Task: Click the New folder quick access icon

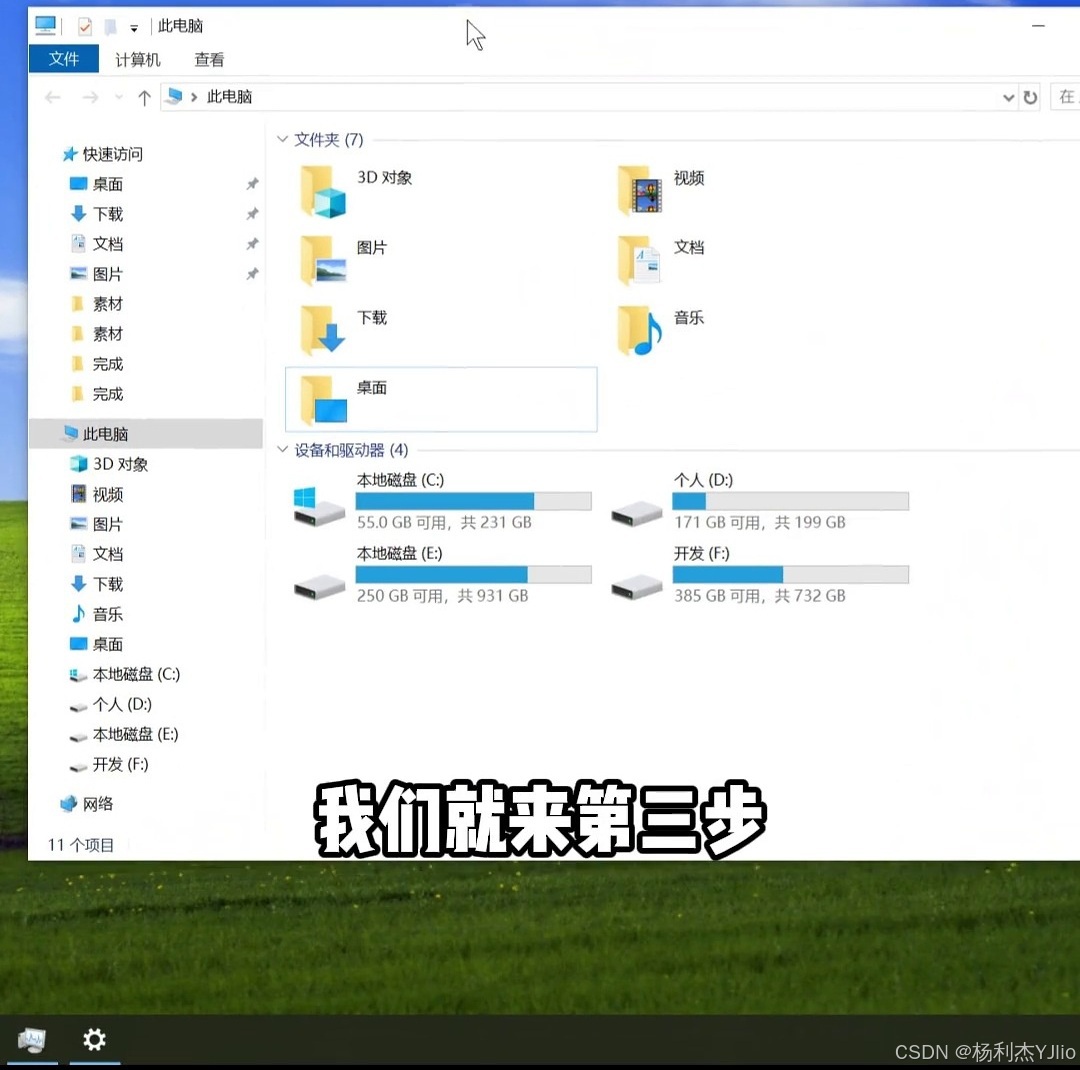Action: point(110,27)
